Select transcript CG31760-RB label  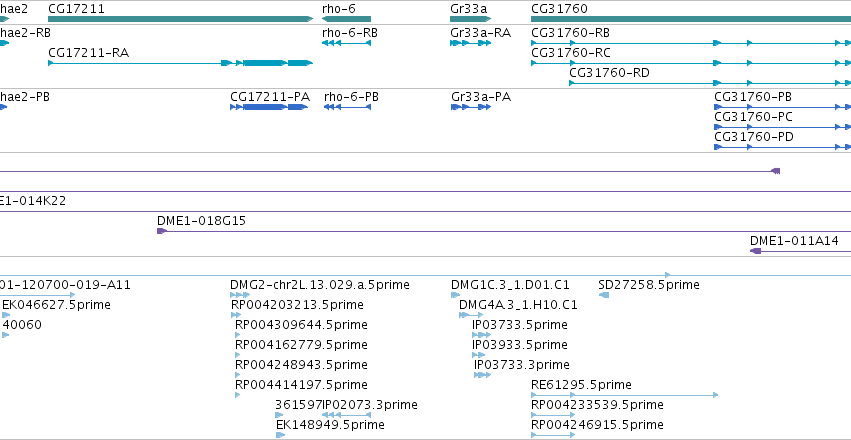tap(570, 33)
